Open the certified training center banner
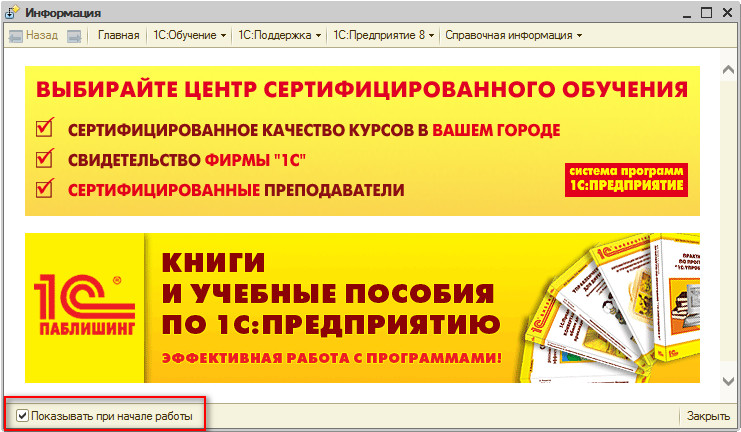Screen dimensions: 741x432 (x=362, y=141)
